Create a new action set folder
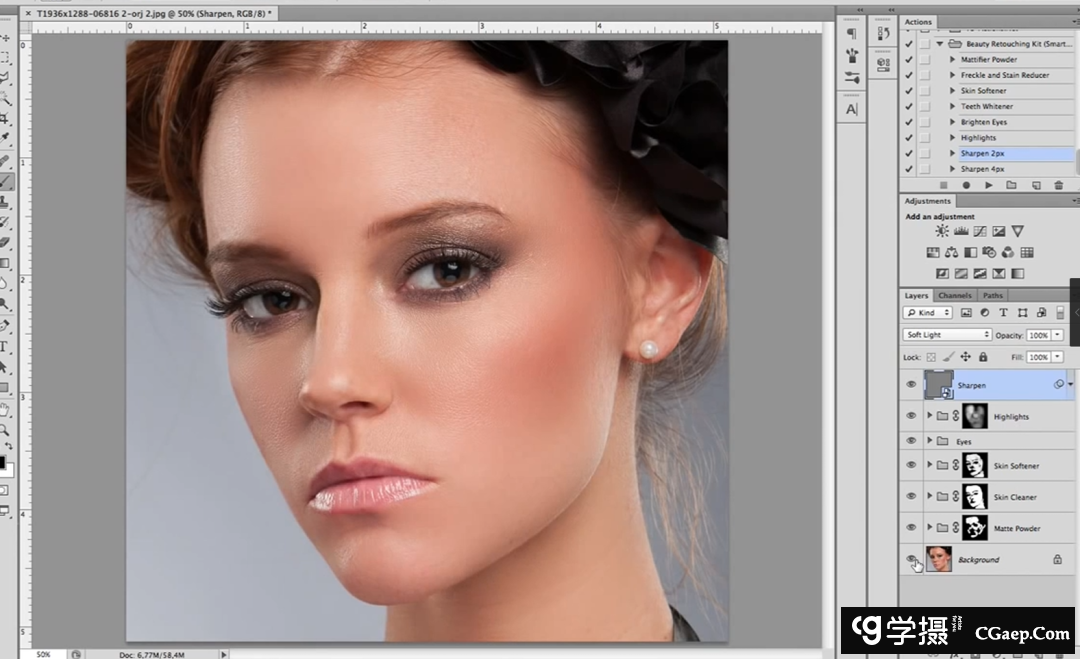This screenshot has width=1080, height=659. 1011,185
